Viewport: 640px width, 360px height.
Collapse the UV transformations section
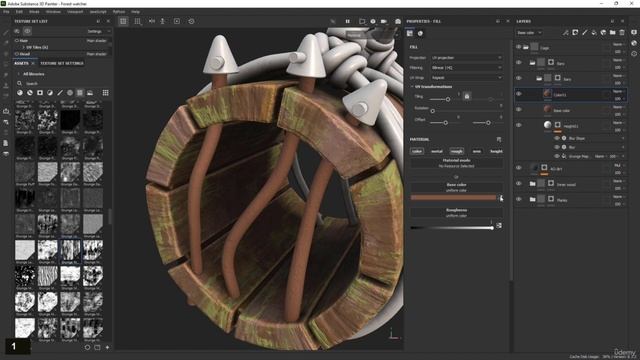point(412,87)
